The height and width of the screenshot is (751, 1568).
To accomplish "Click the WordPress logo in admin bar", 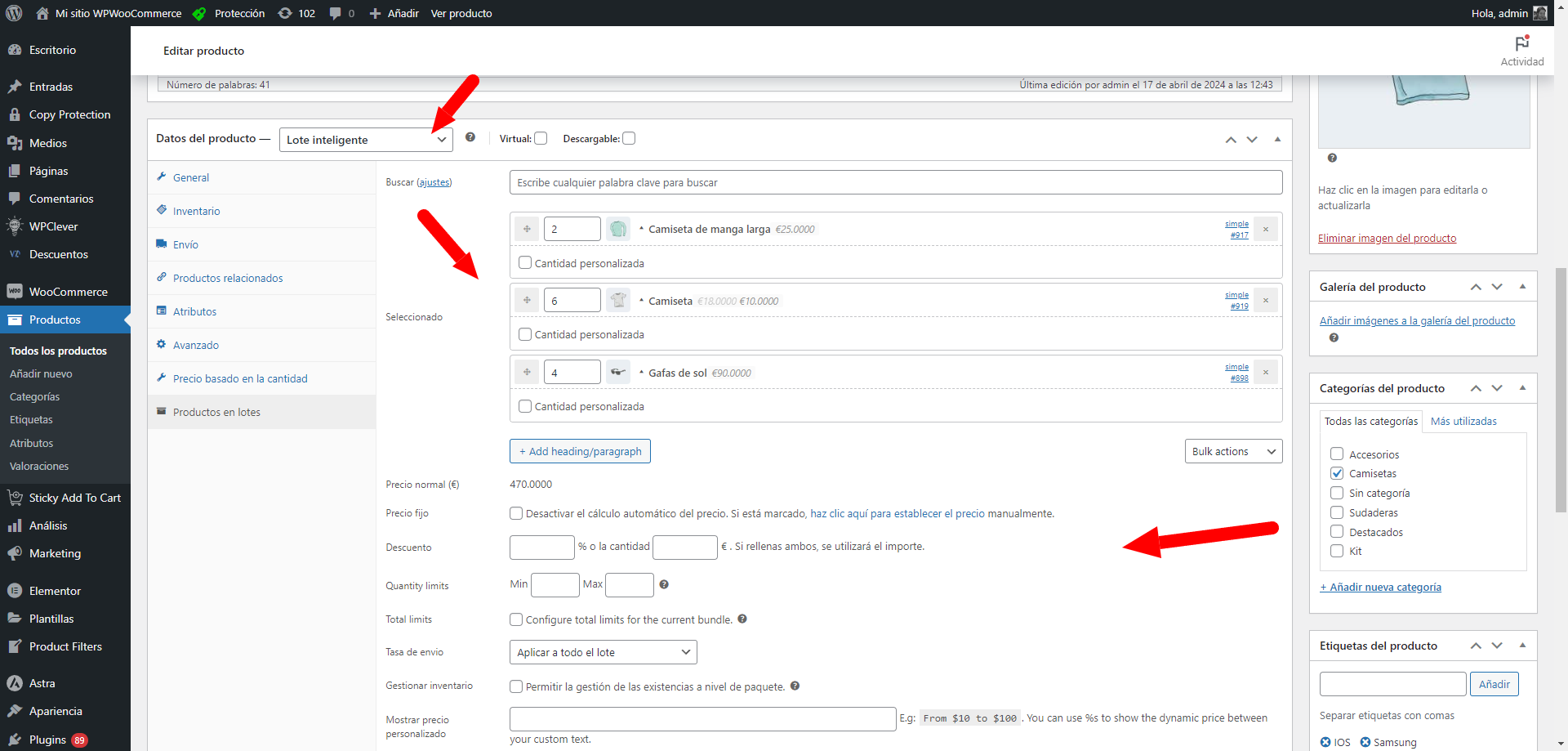I will pyautogui.click(x=14, y=13).
